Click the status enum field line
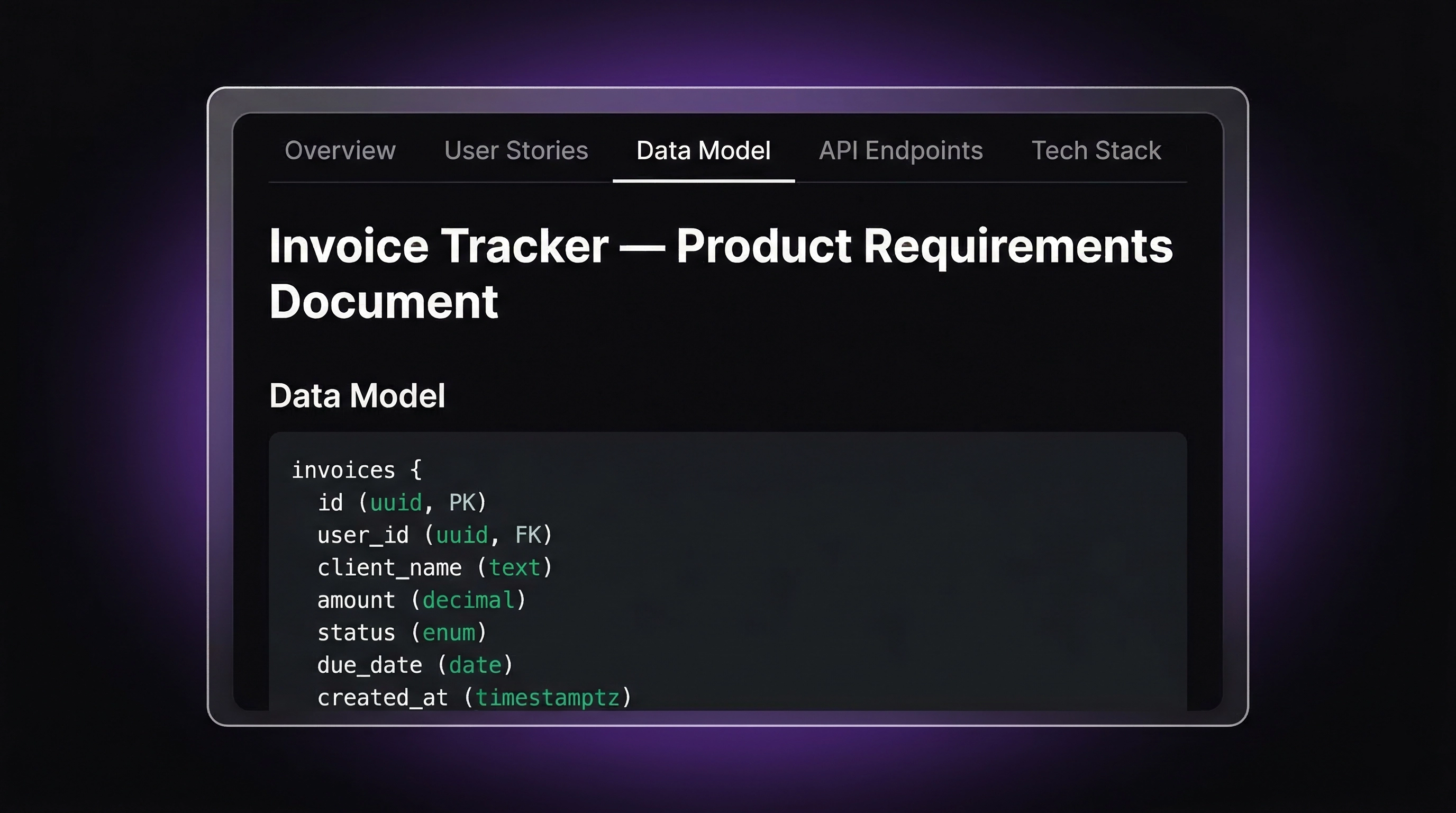This screenshot has height=813, width=1456. [x=402, y=633]
